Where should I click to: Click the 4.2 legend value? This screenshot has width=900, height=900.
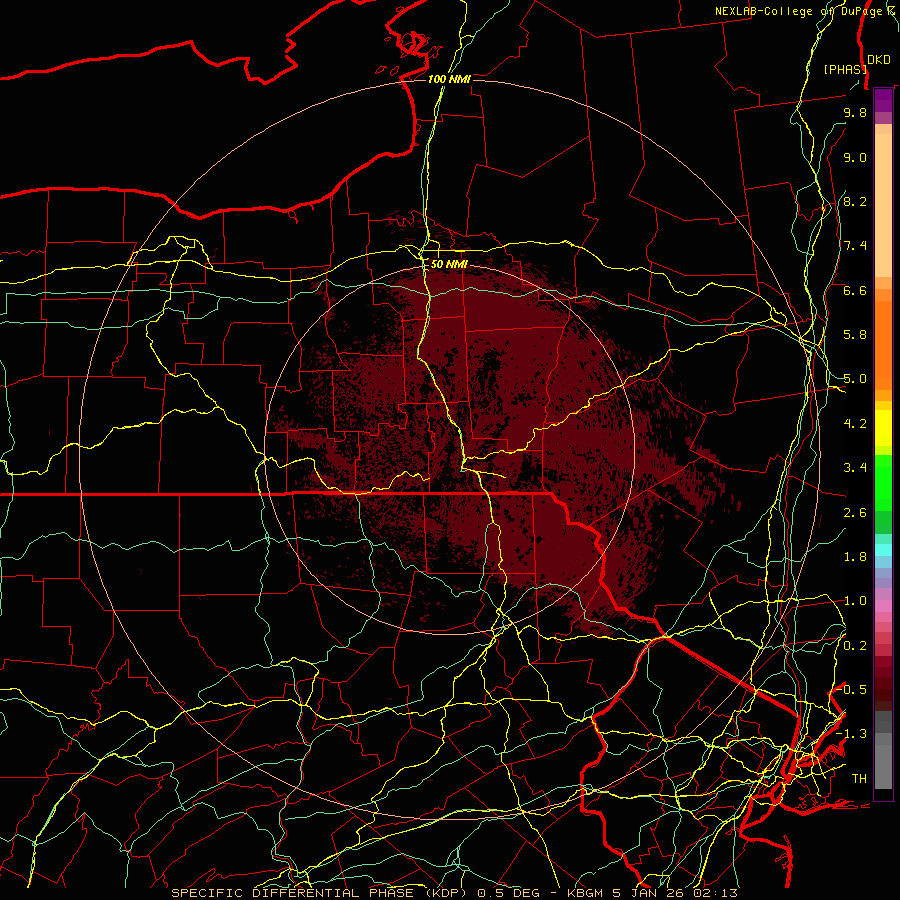(855, 424)
